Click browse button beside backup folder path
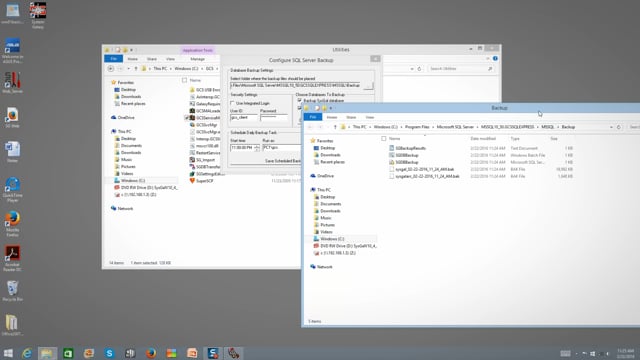 tap(368, 85)
